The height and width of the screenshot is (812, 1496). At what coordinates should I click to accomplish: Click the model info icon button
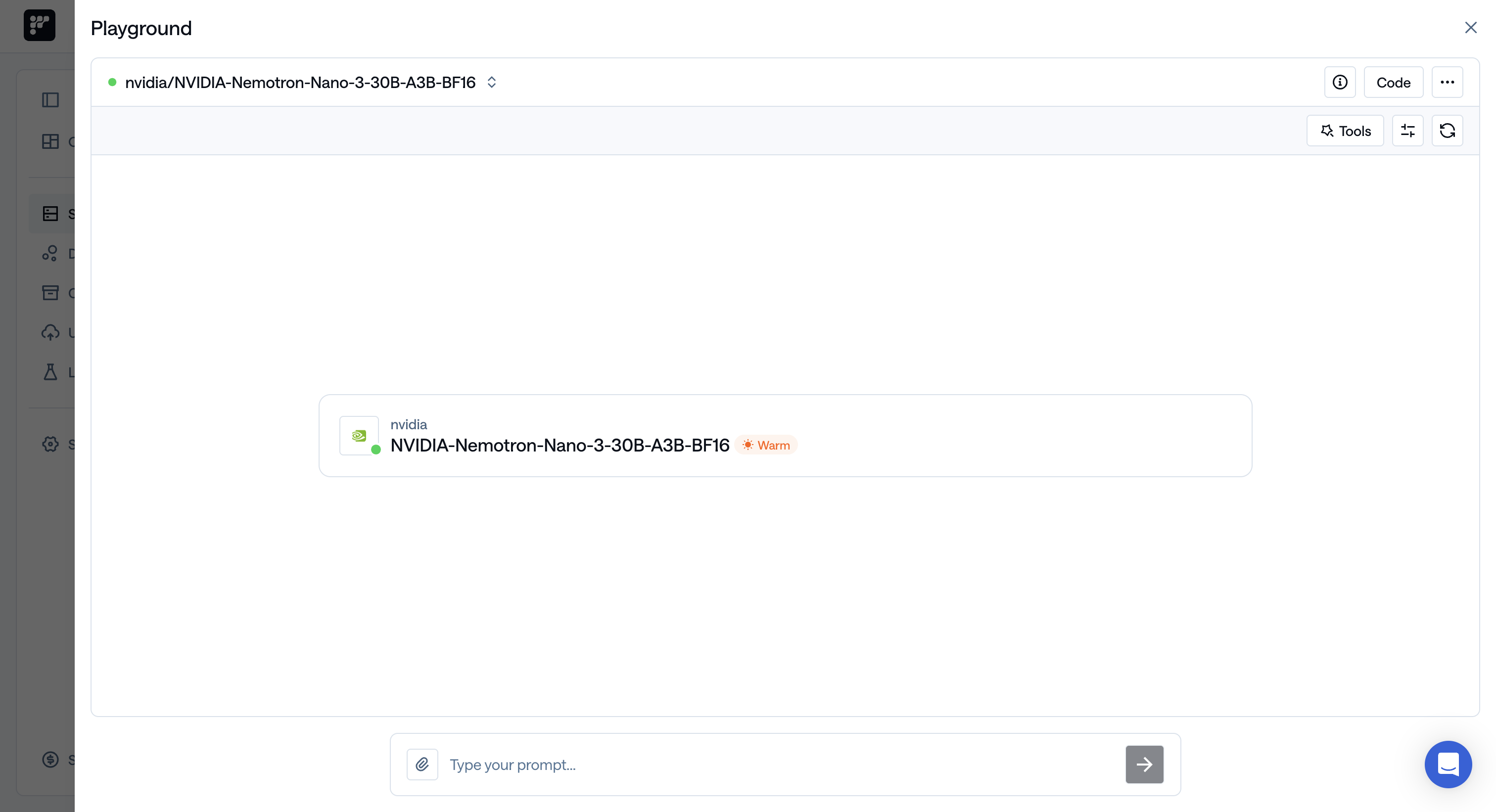click(x=1340, y=83)
